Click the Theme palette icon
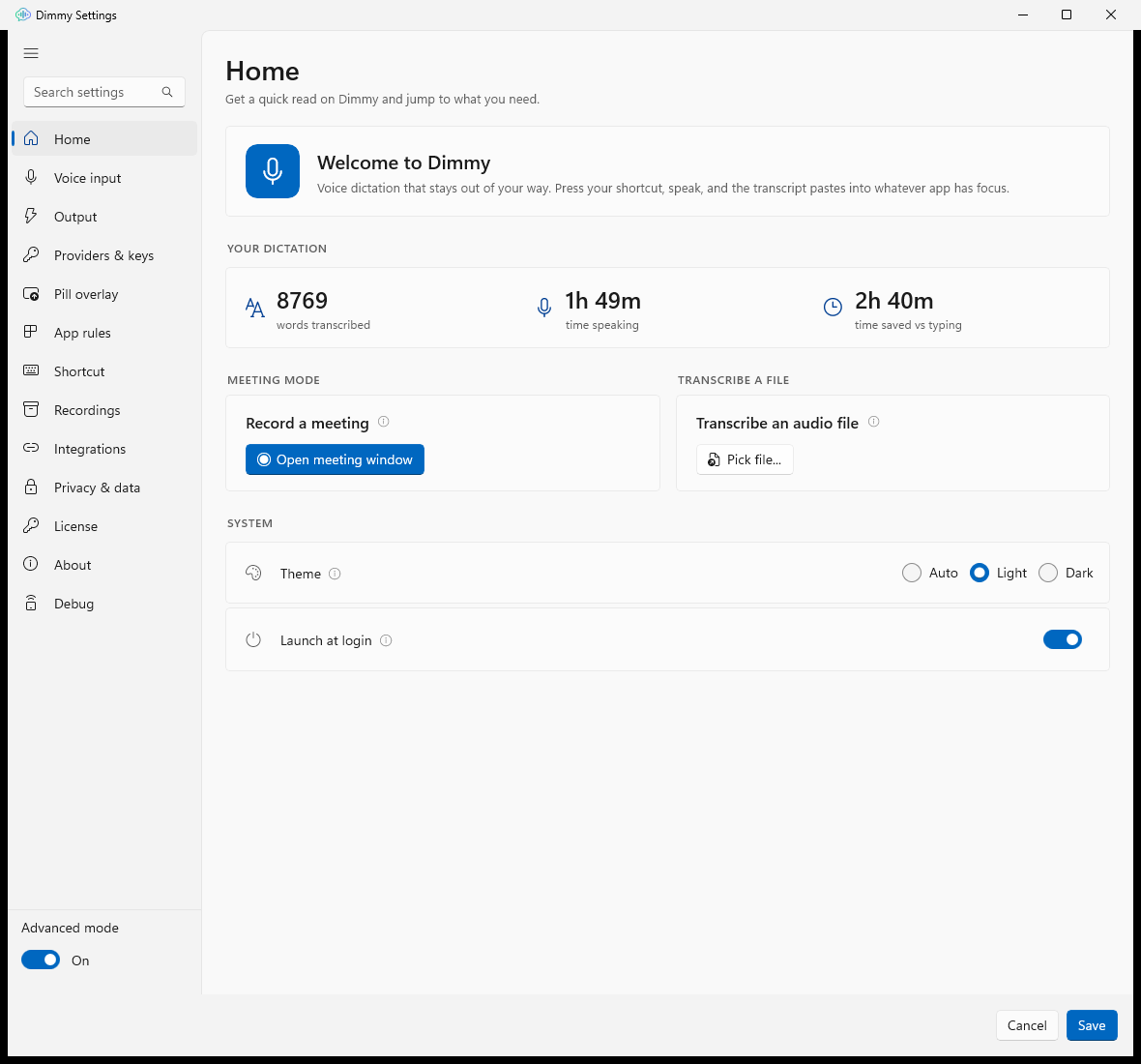1141x1064 pixels. [253, 573]
